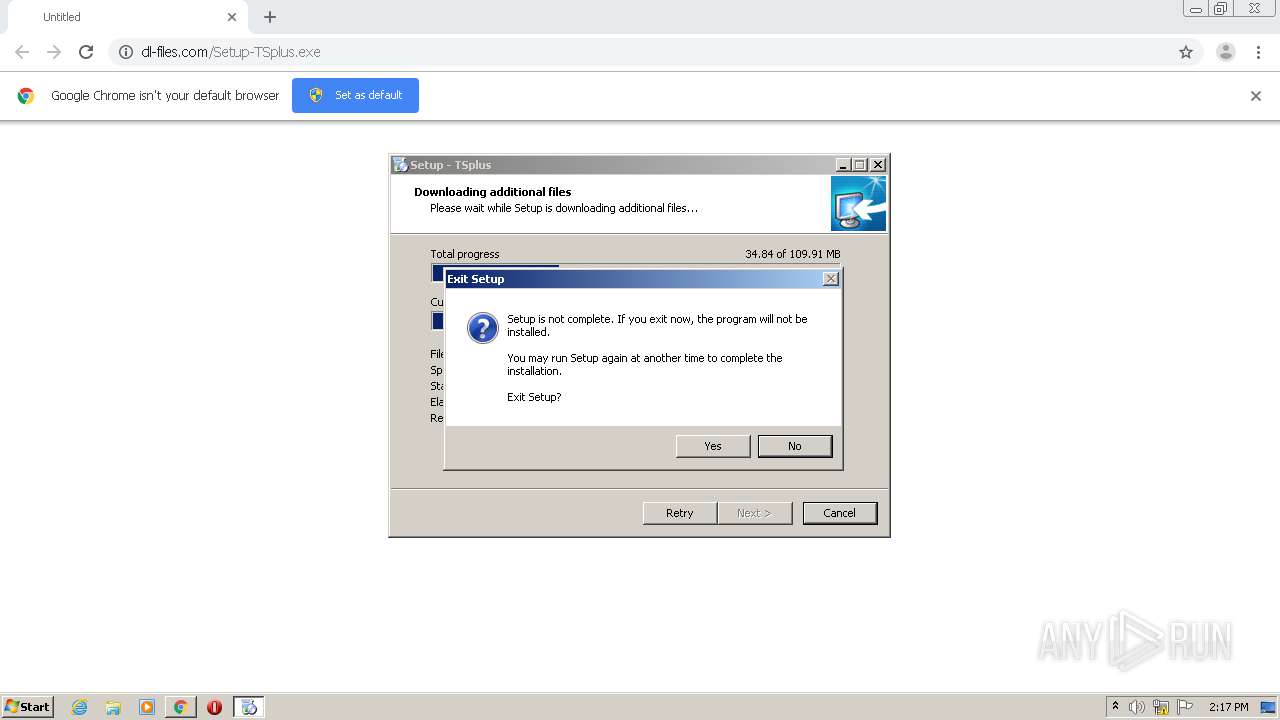Click 'Exit Setup?' question text
Screen dimensions: 1280x720
click(534, 397)
